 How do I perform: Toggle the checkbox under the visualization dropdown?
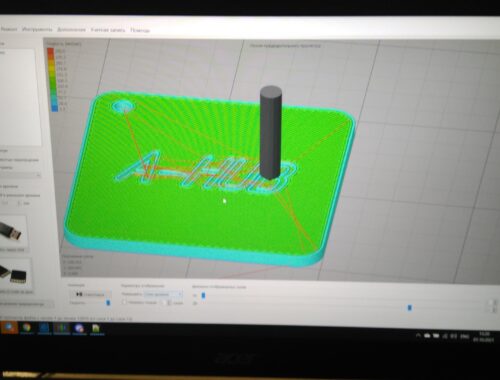click(x=124, y=302)
